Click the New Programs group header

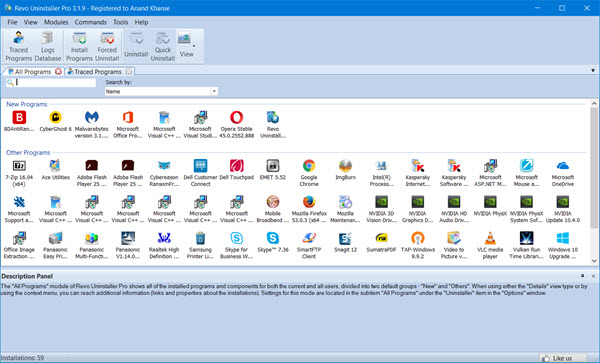27,104
